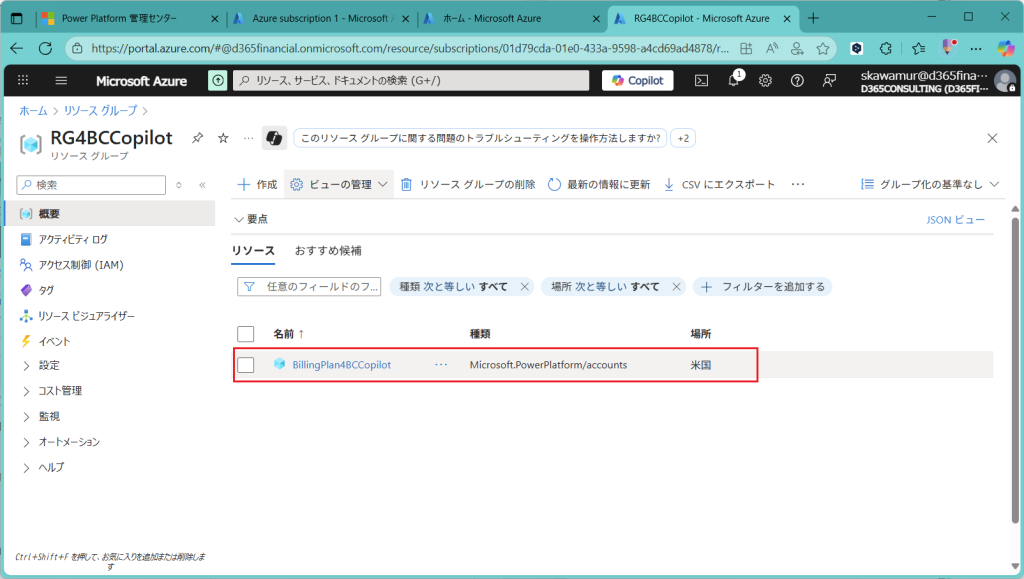Screen dimensions: 1024x579
Task: Open the toolbar overflow more menu
Action: (797, 185)
